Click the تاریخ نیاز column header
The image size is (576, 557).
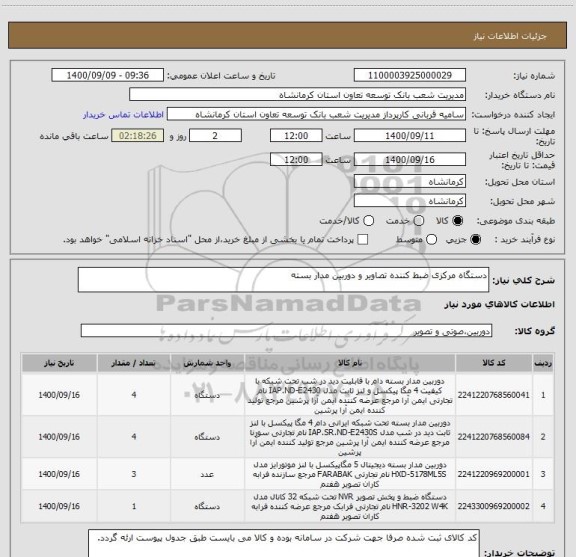pyautogui.click(x=59, y=363)
